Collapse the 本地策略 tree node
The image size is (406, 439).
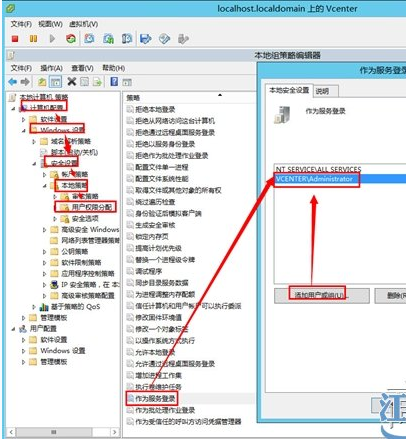[45, 186]
